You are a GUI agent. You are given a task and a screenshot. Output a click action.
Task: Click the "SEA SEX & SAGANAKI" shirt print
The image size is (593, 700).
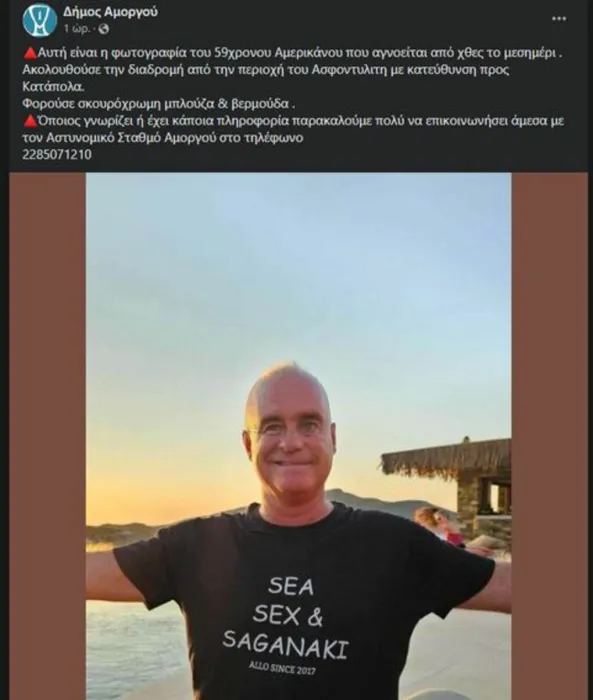coord(286,617)
